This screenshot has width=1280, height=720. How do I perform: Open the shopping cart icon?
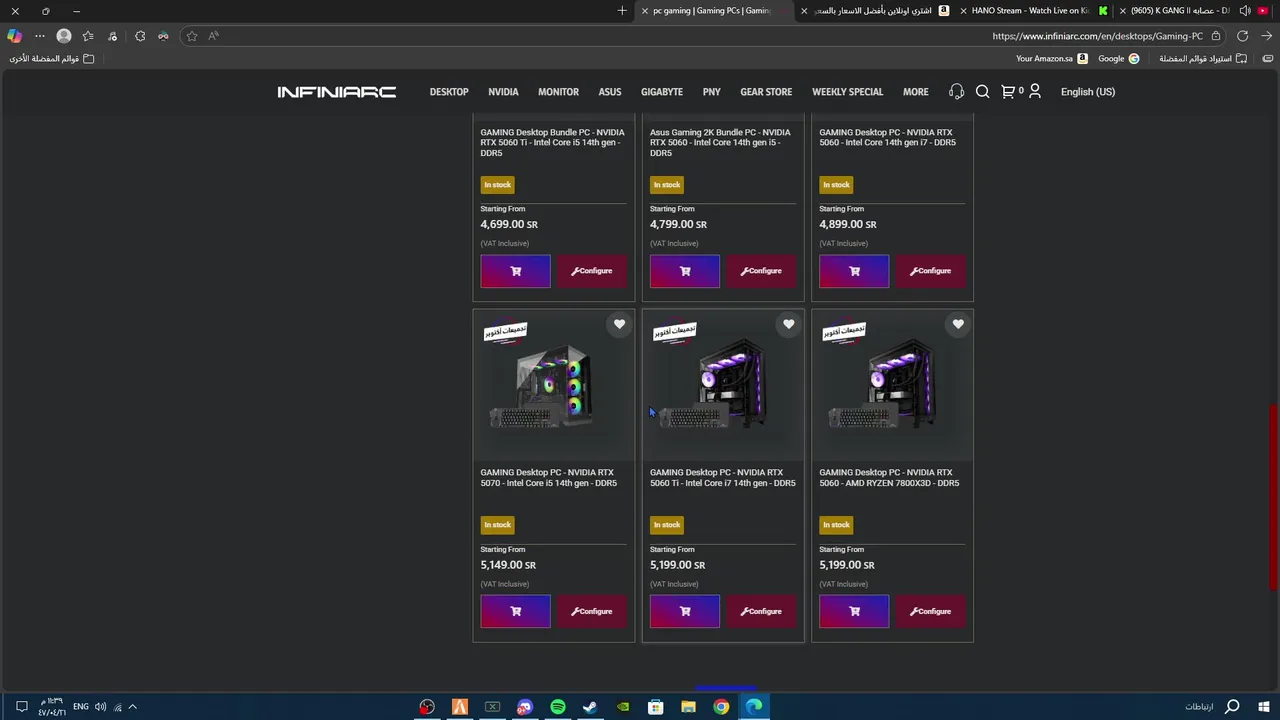(x=1008, y=92)
